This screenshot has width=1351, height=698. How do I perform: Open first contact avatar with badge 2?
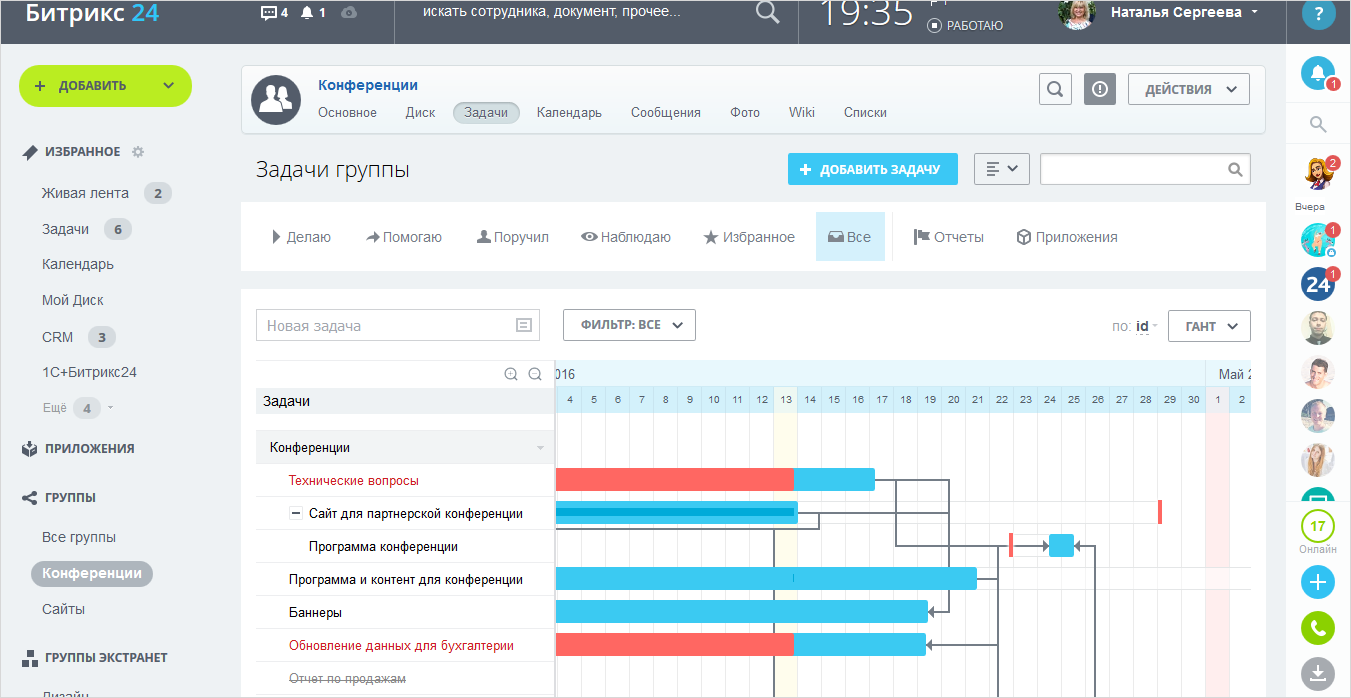(x=1318, y=174)
